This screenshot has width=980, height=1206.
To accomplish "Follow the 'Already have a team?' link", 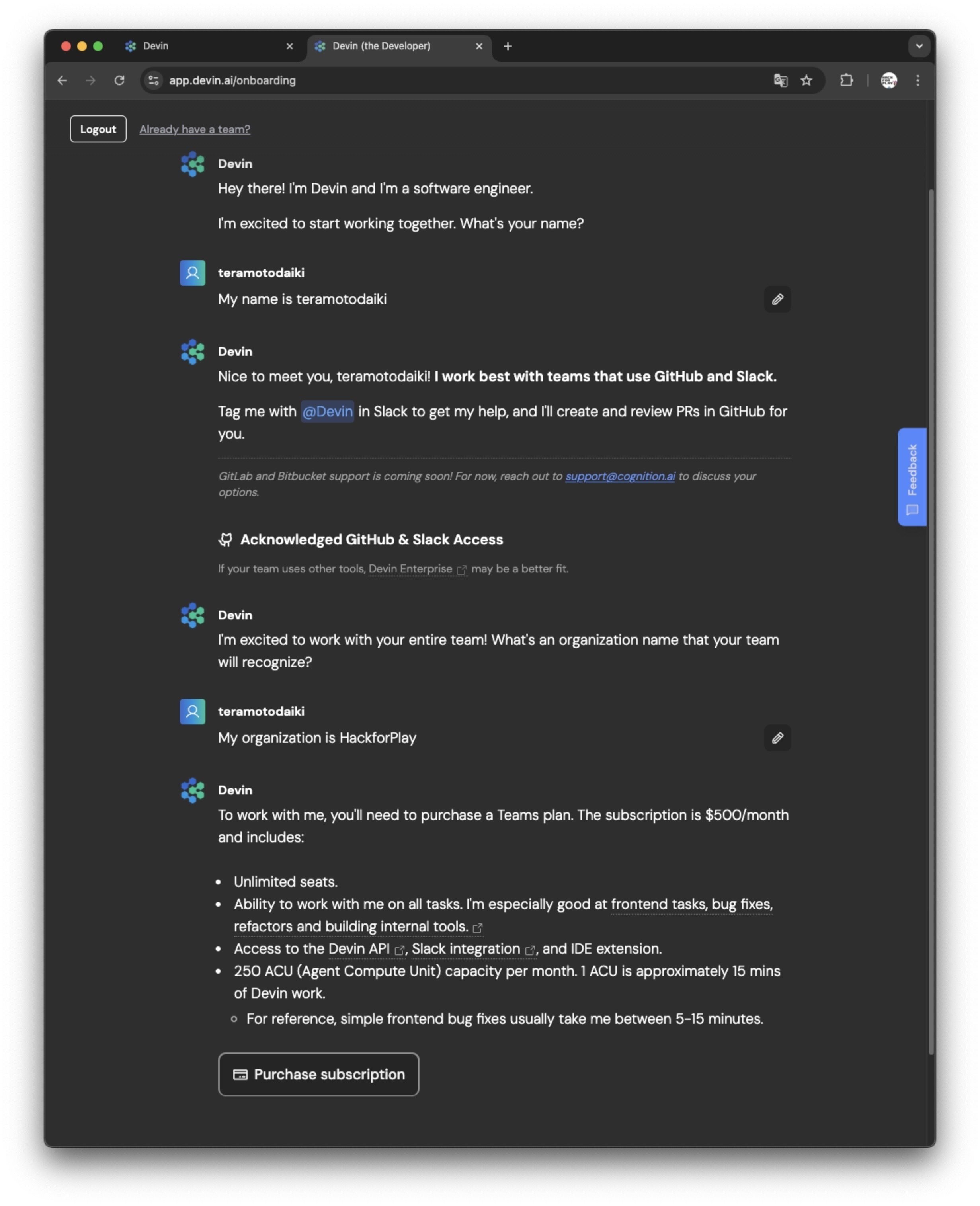I will point(195,129).
